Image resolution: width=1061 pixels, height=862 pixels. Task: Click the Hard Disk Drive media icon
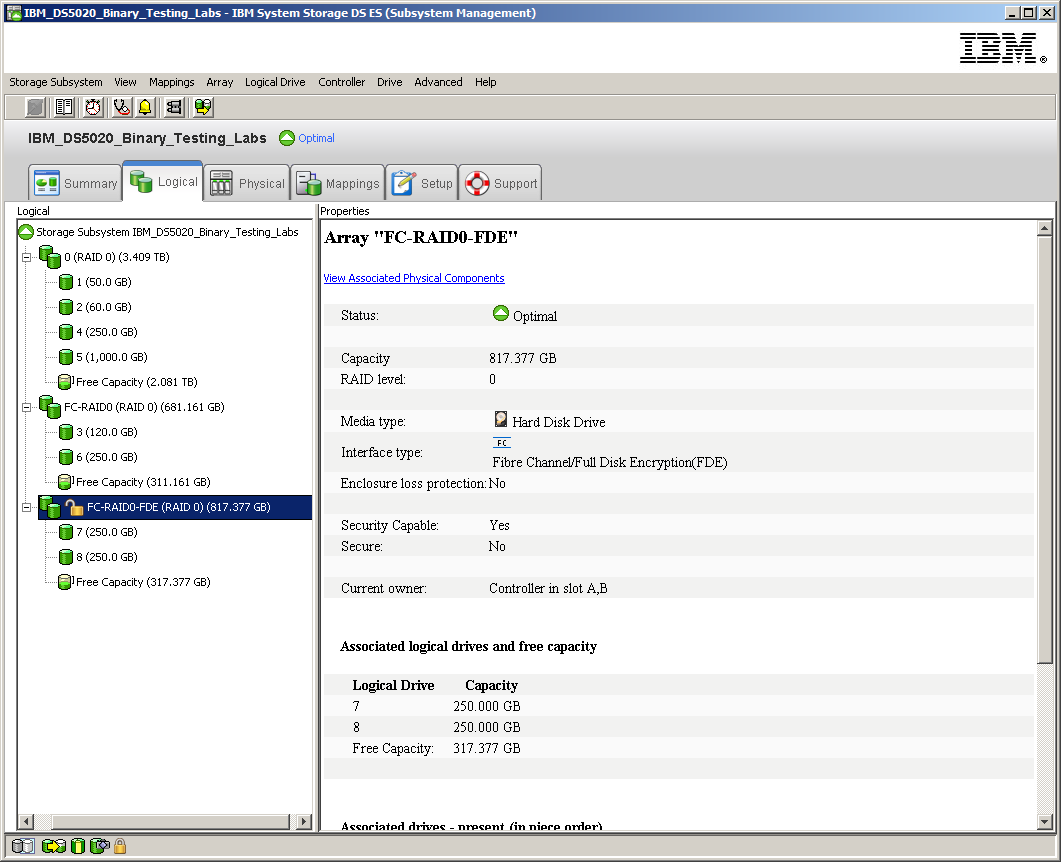coord(501,419)
